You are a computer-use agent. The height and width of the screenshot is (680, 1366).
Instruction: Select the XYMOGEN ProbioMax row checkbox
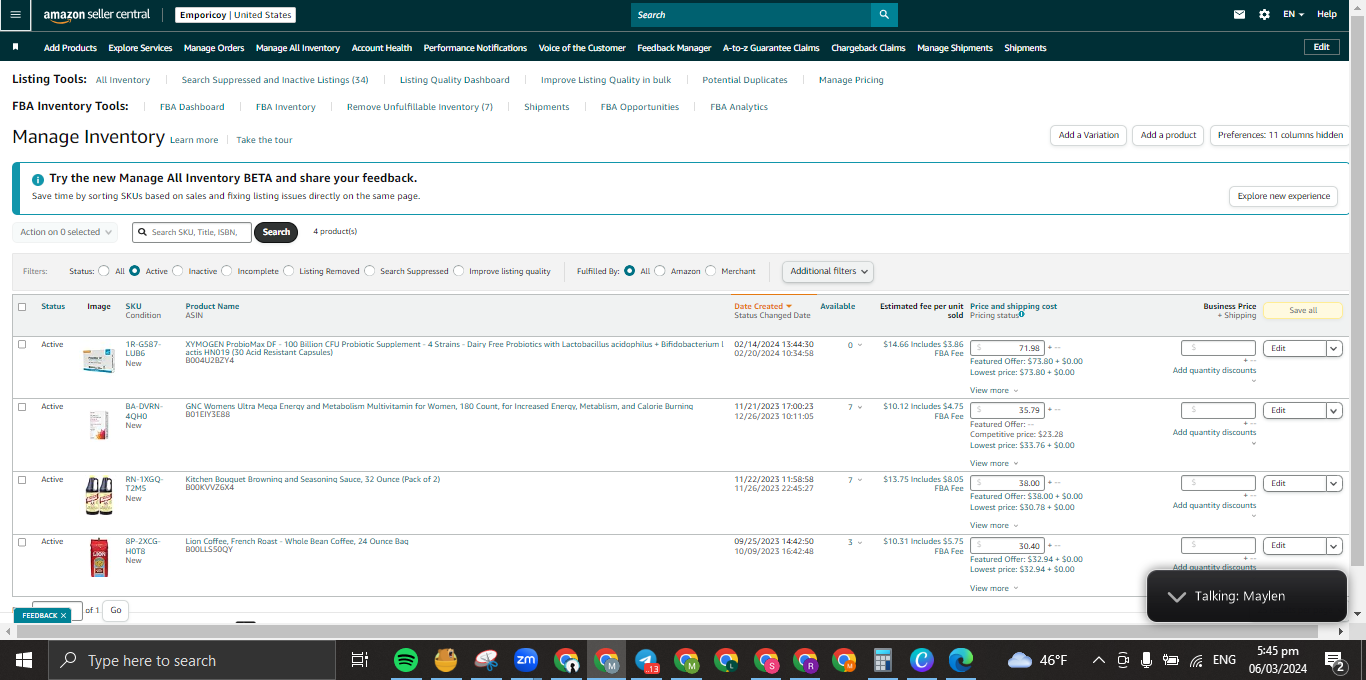point(22,344)
